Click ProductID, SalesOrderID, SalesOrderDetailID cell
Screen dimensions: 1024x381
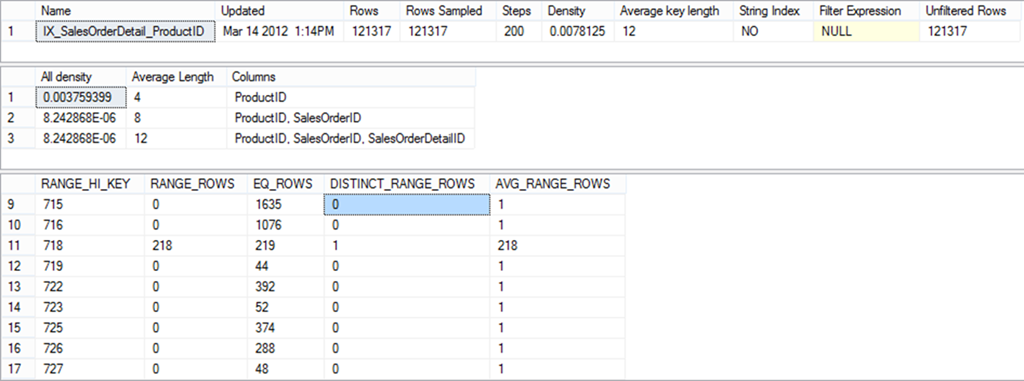click(x=351, y=139)
